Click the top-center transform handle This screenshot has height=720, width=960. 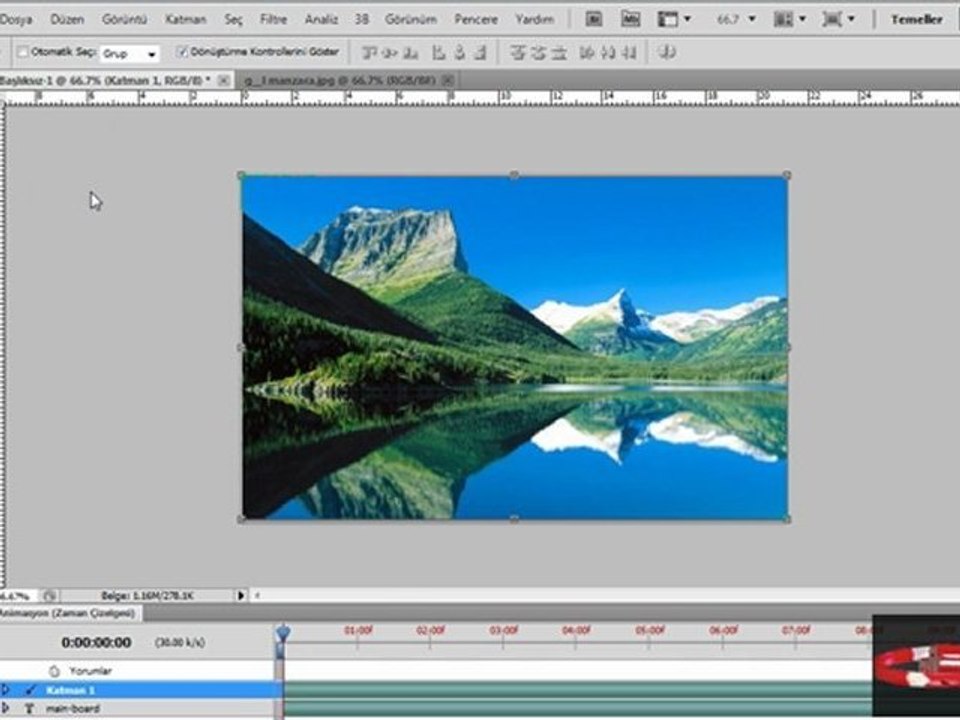pyautogui.click(x=514, y=176)
